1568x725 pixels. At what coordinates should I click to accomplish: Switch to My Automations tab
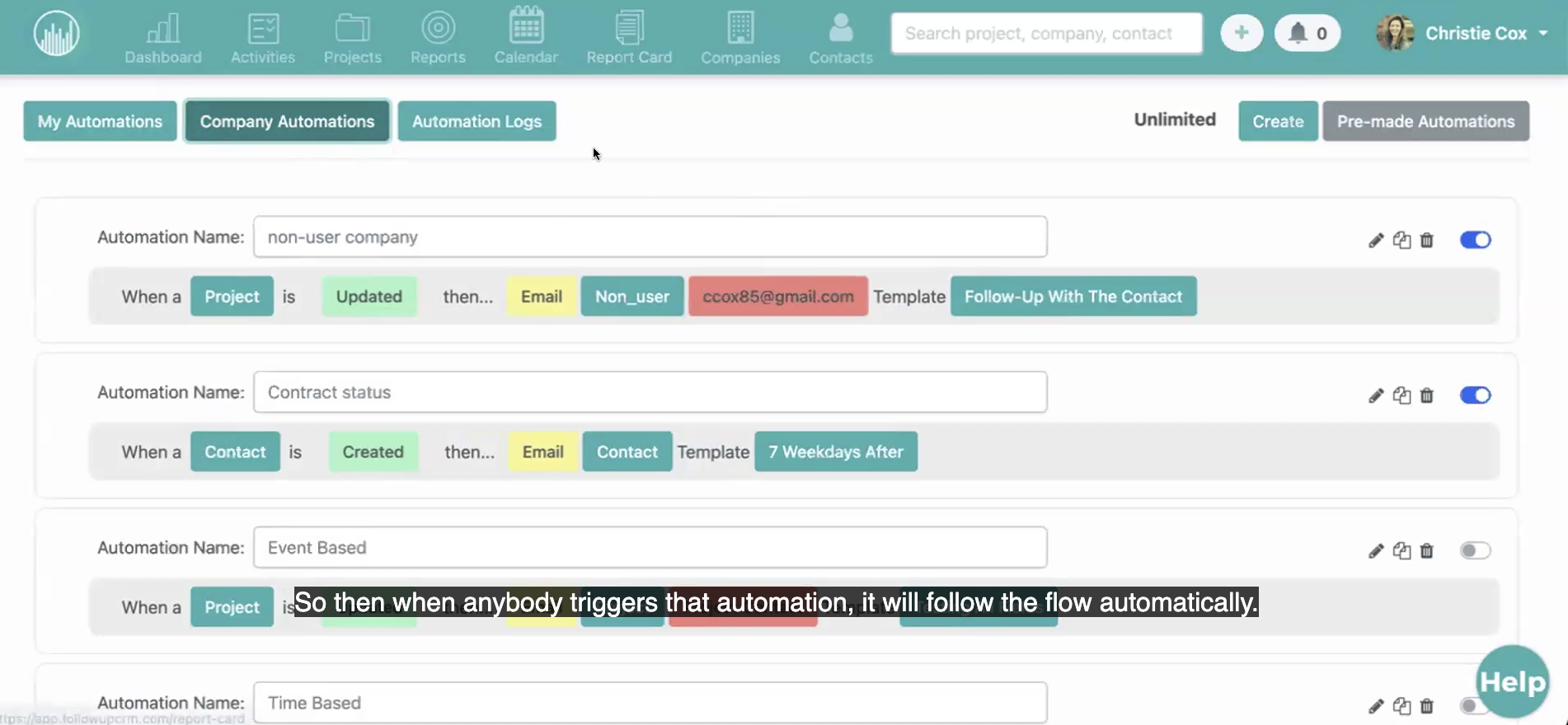[x=100, y=121]
